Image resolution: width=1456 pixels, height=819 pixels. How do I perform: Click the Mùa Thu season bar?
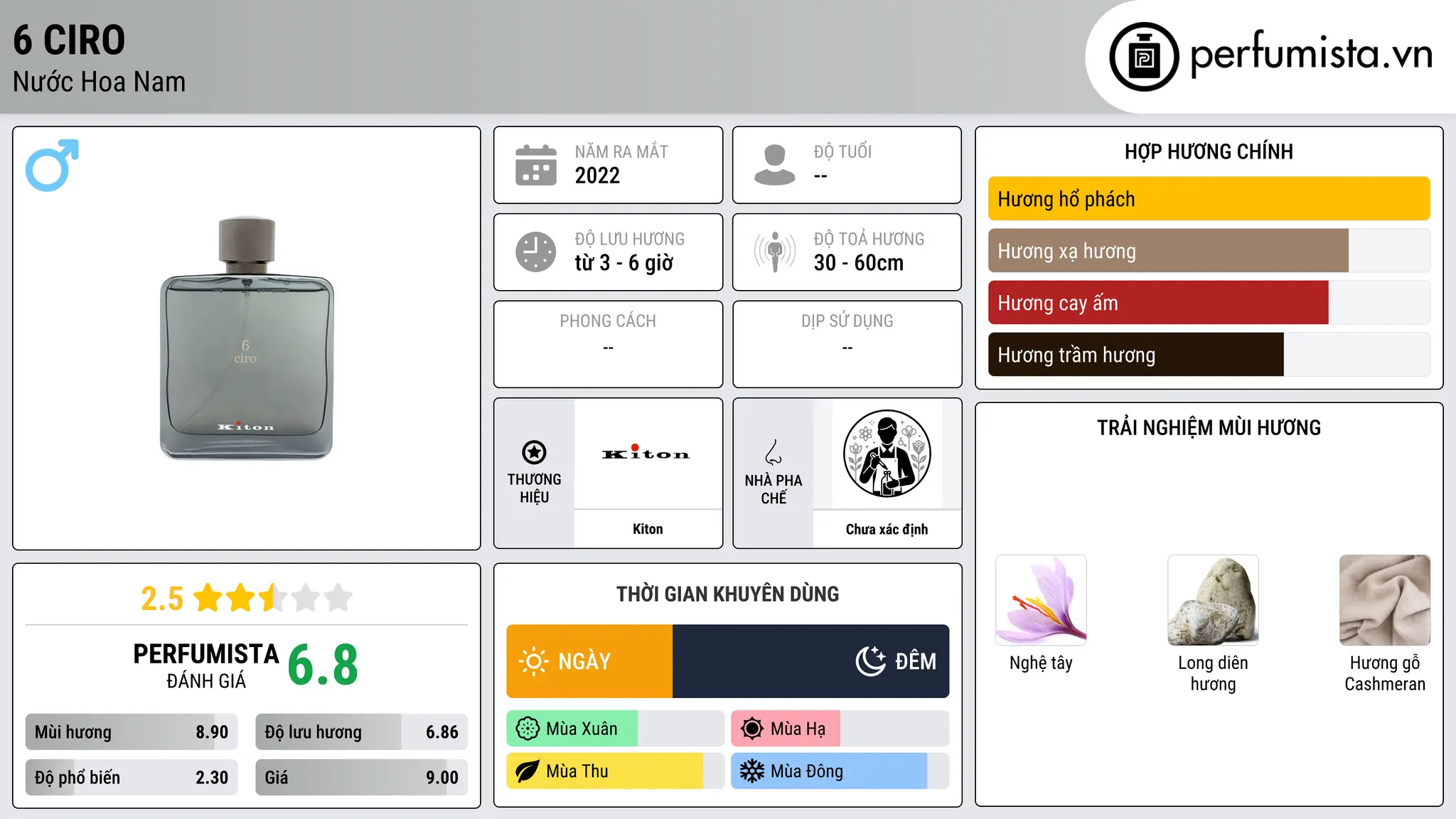tap(616, 771)
